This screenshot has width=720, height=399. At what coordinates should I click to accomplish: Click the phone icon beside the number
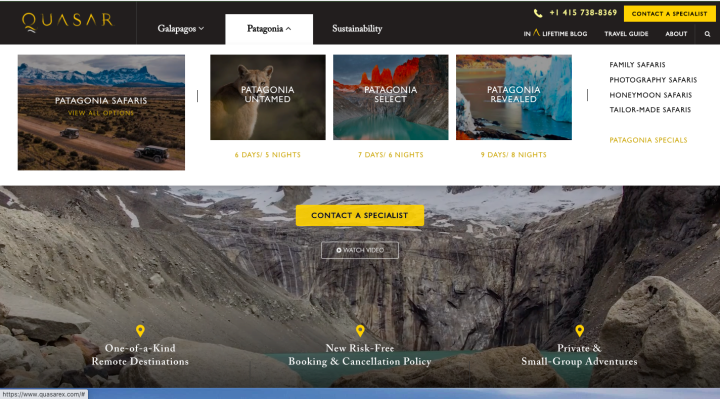tap(538, 13)
